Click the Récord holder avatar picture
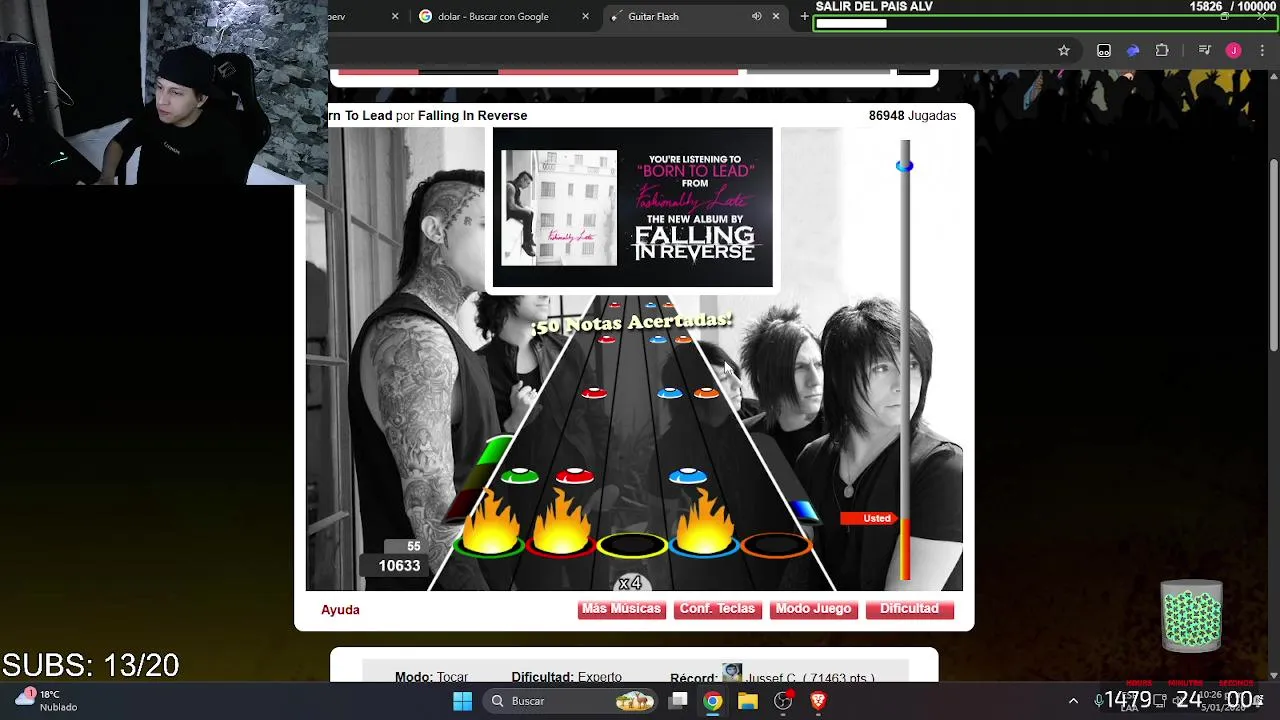Screen dimensions: 1280x720 point(732,674)
